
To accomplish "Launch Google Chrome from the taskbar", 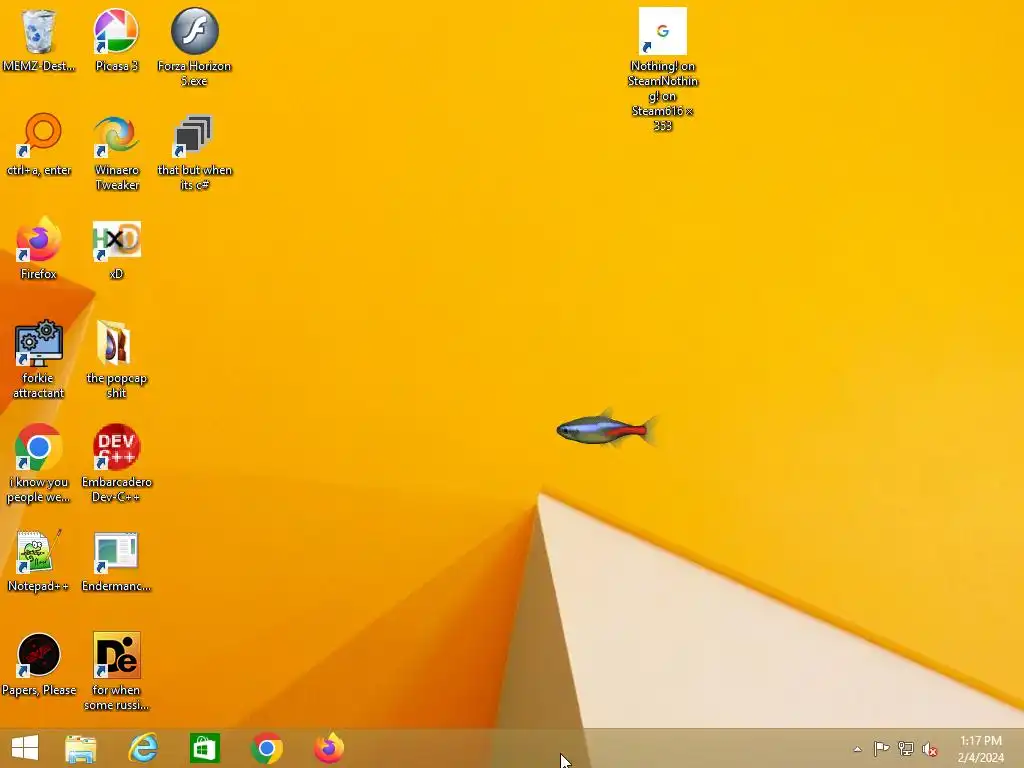I will pos(266,748).
